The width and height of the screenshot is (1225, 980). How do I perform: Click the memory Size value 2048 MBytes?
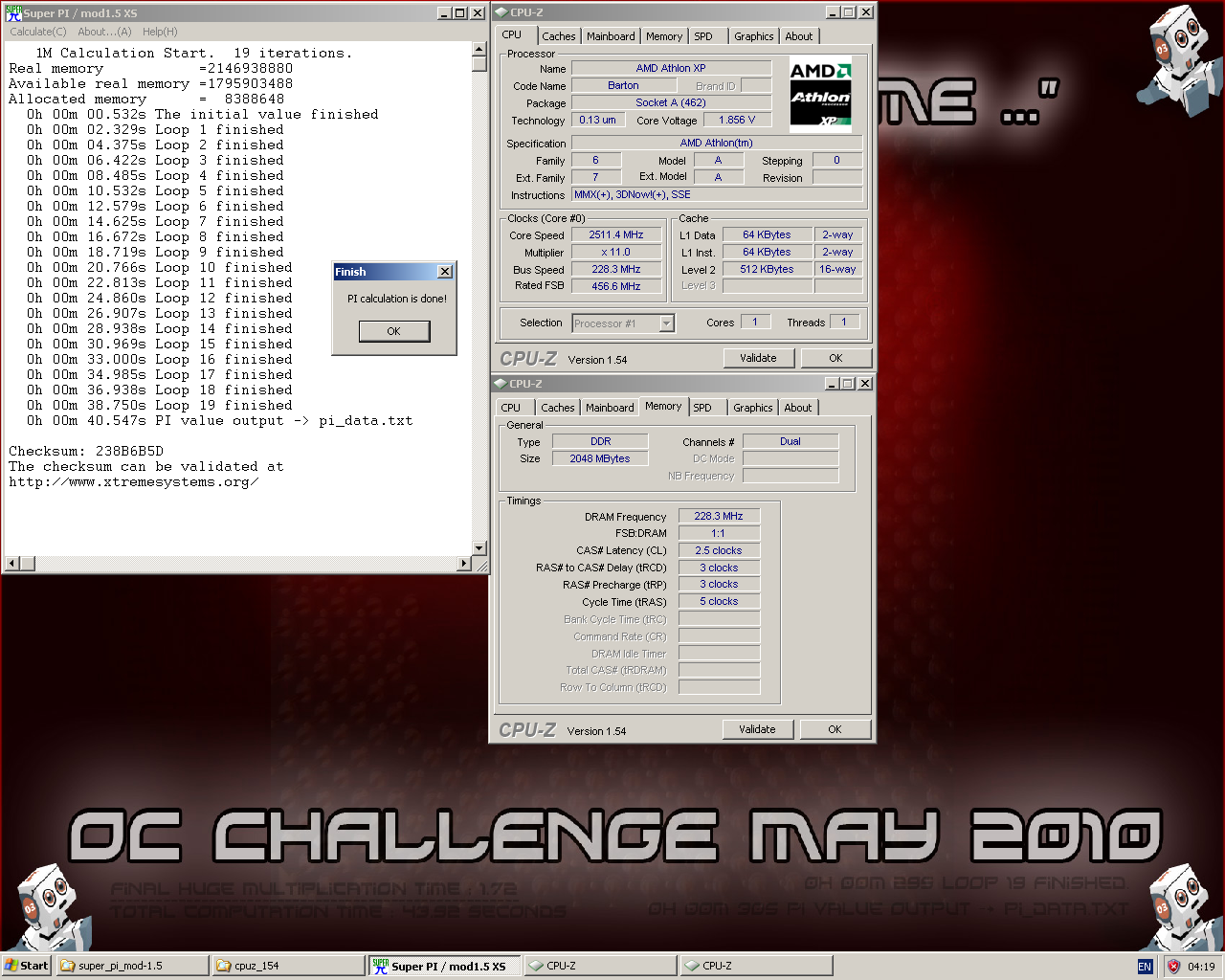point(600,458)
